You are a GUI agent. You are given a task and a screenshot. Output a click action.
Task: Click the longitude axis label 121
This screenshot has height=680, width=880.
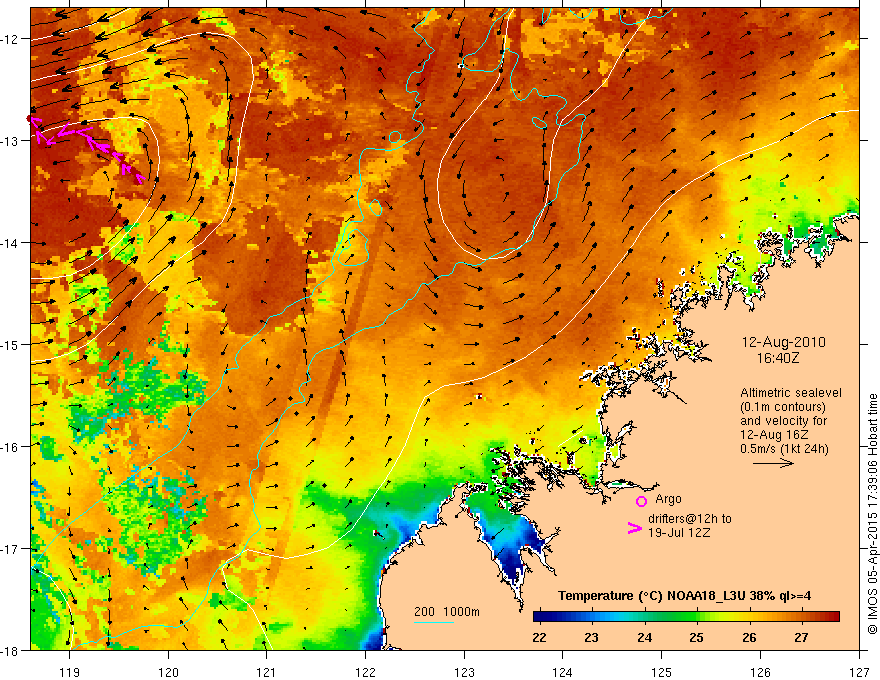coord(267,672)
